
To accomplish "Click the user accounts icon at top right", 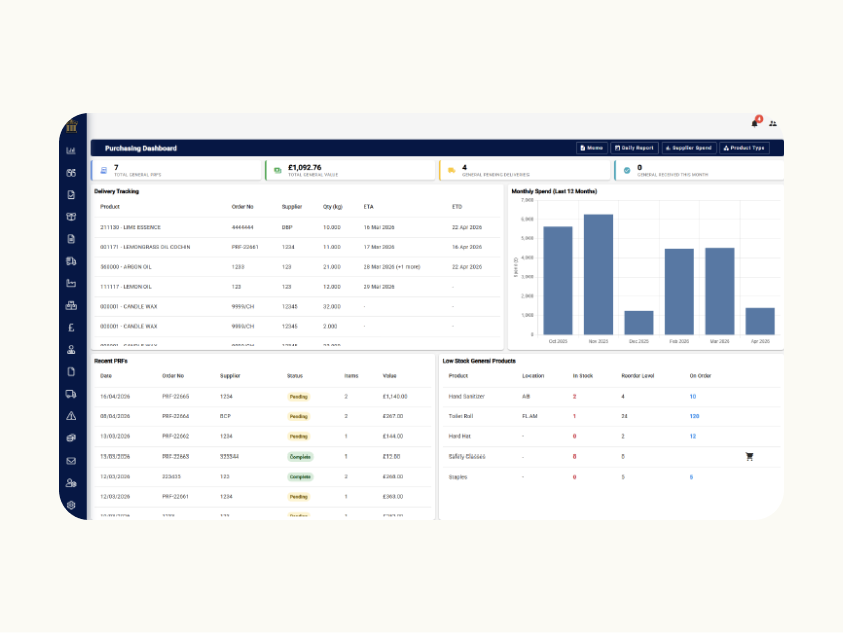I will (x=773, y=124).
